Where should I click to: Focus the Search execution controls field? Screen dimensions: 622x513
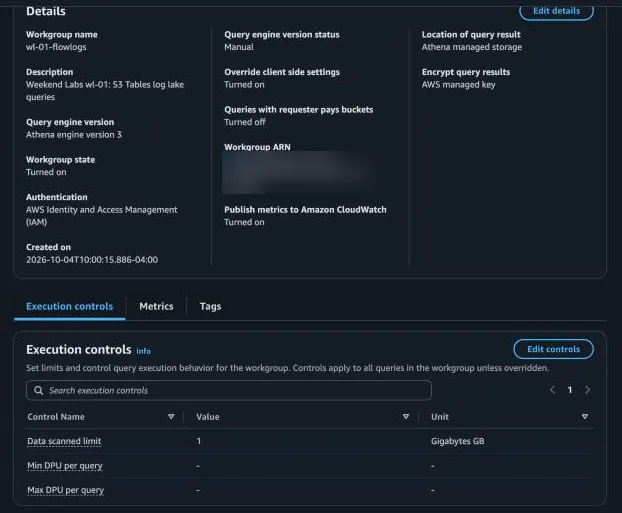[x=229, y=390]
